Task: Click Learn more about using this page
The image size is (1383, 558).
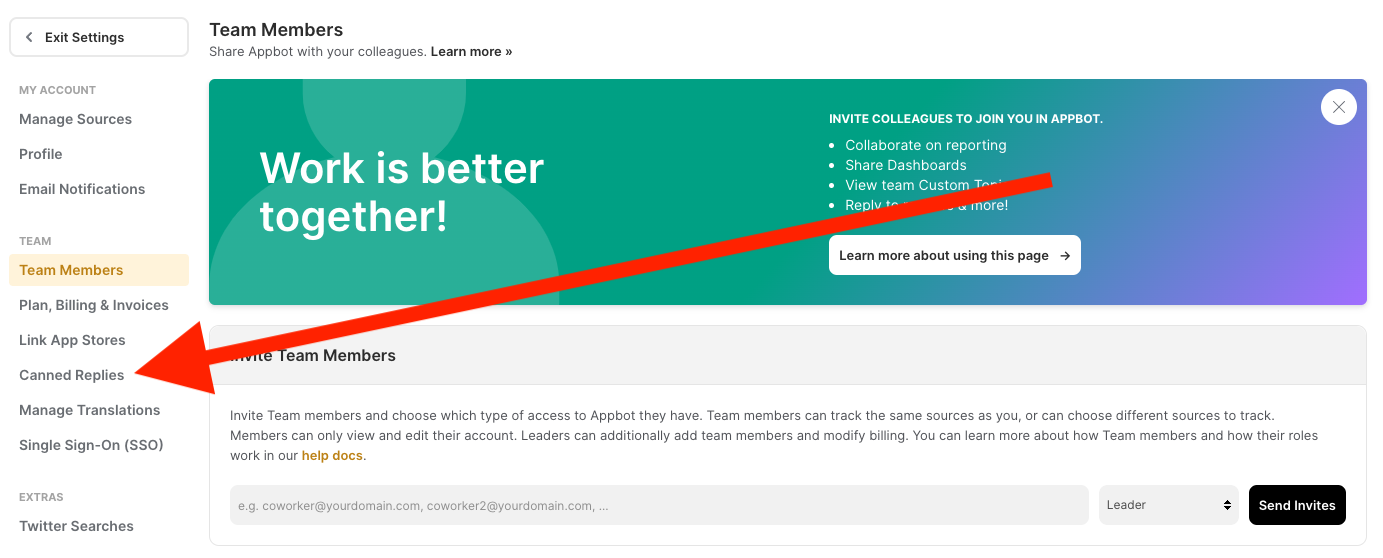Action: tap(955, 255)
